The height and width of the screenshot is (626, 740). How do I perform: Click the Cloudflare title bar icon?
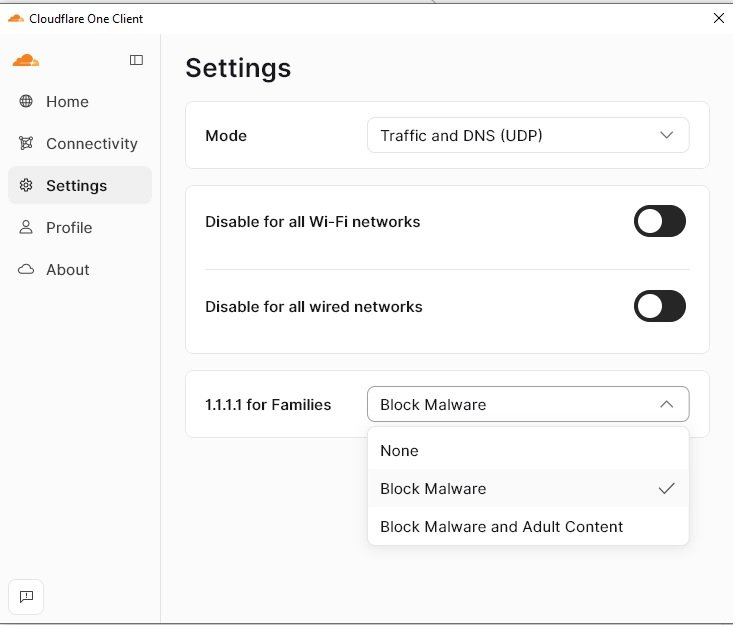[16, 18]
